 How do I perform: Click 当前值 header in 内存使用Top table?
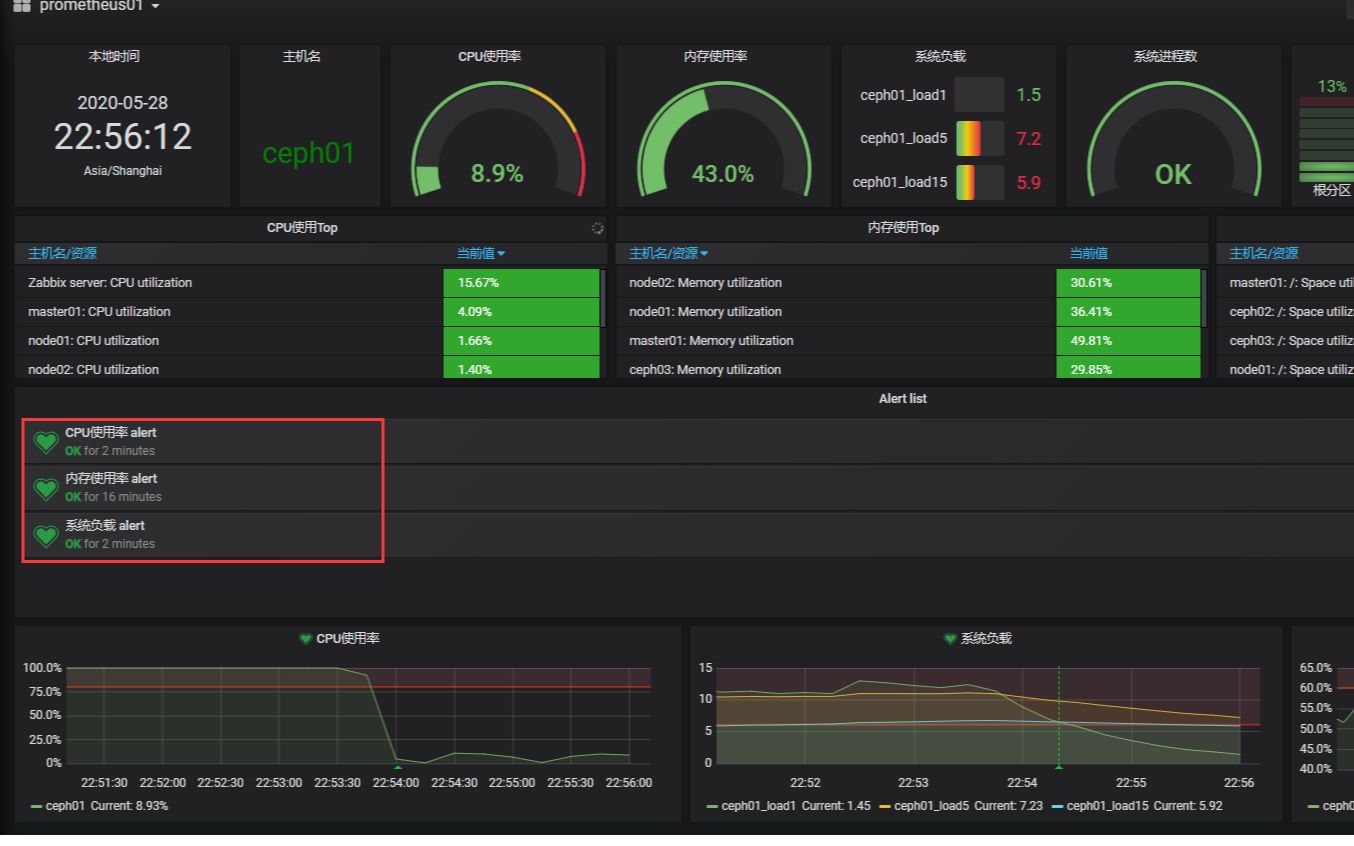click(1089, 254)
